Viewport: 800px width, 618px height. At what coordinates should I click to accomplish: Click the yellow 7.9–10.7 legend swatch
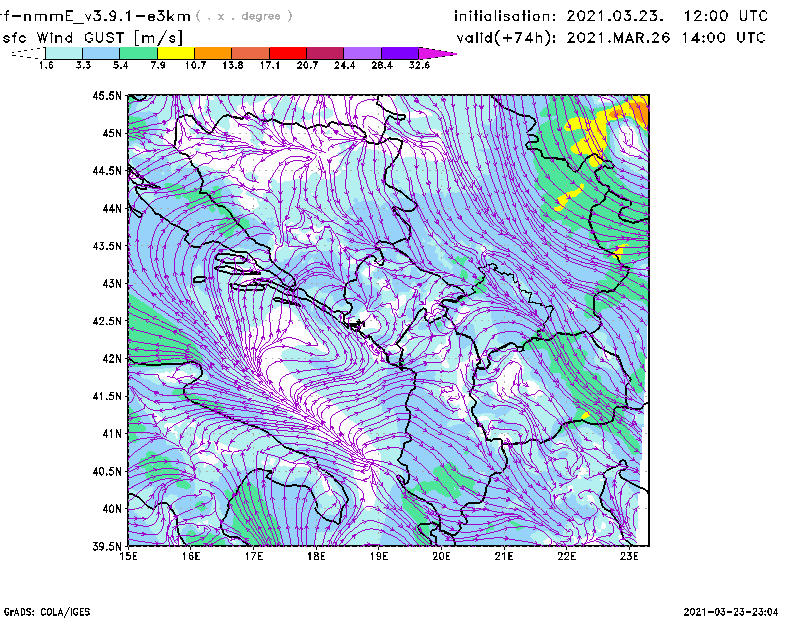click(x=176, y=53)
